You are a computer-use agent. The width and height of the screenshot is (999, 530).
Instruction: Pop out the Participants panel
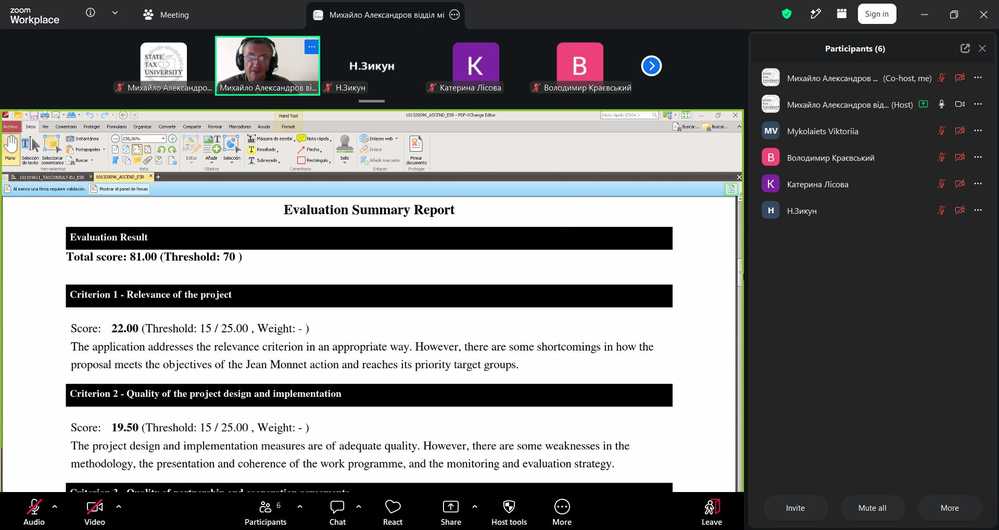965,48
